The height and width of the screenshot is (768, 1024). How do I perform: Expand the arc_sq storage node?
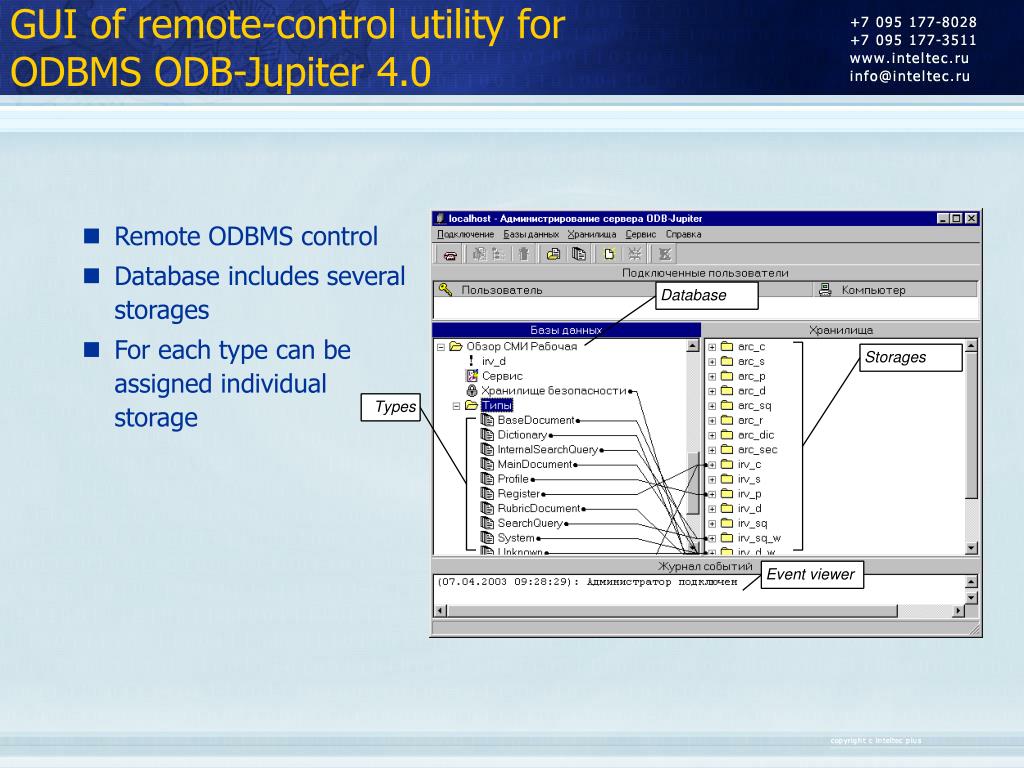coord(712,406)
